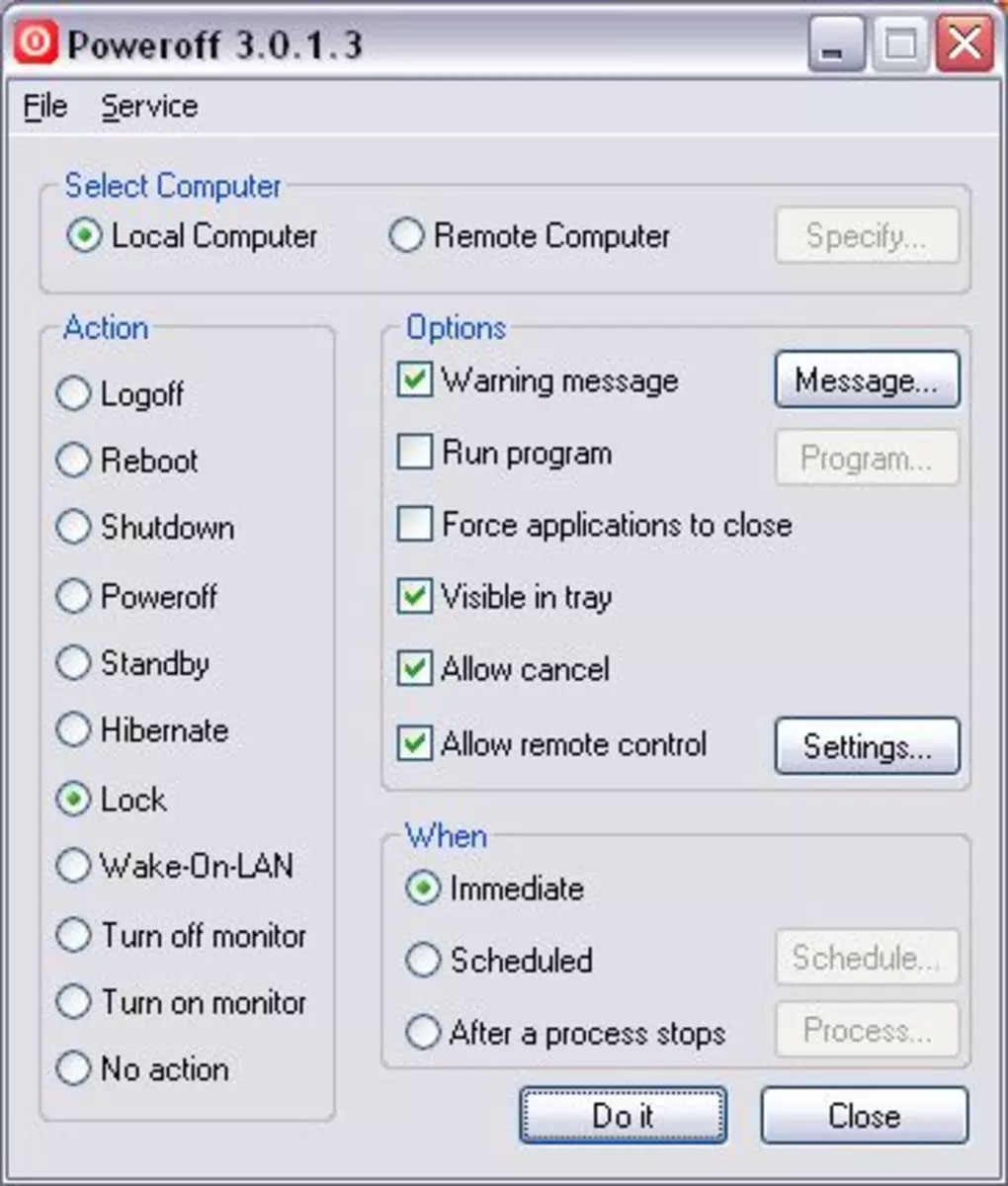Select Hibernate from the Action list
The width and height of the screenshot is (1008, 1186).
coord(73,730)
